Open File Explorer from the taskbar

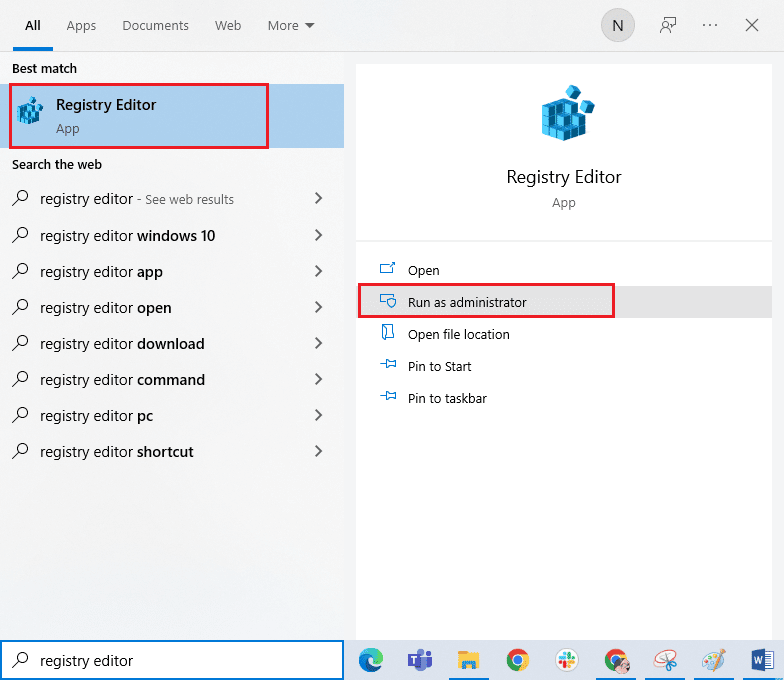tap(468, 660)
